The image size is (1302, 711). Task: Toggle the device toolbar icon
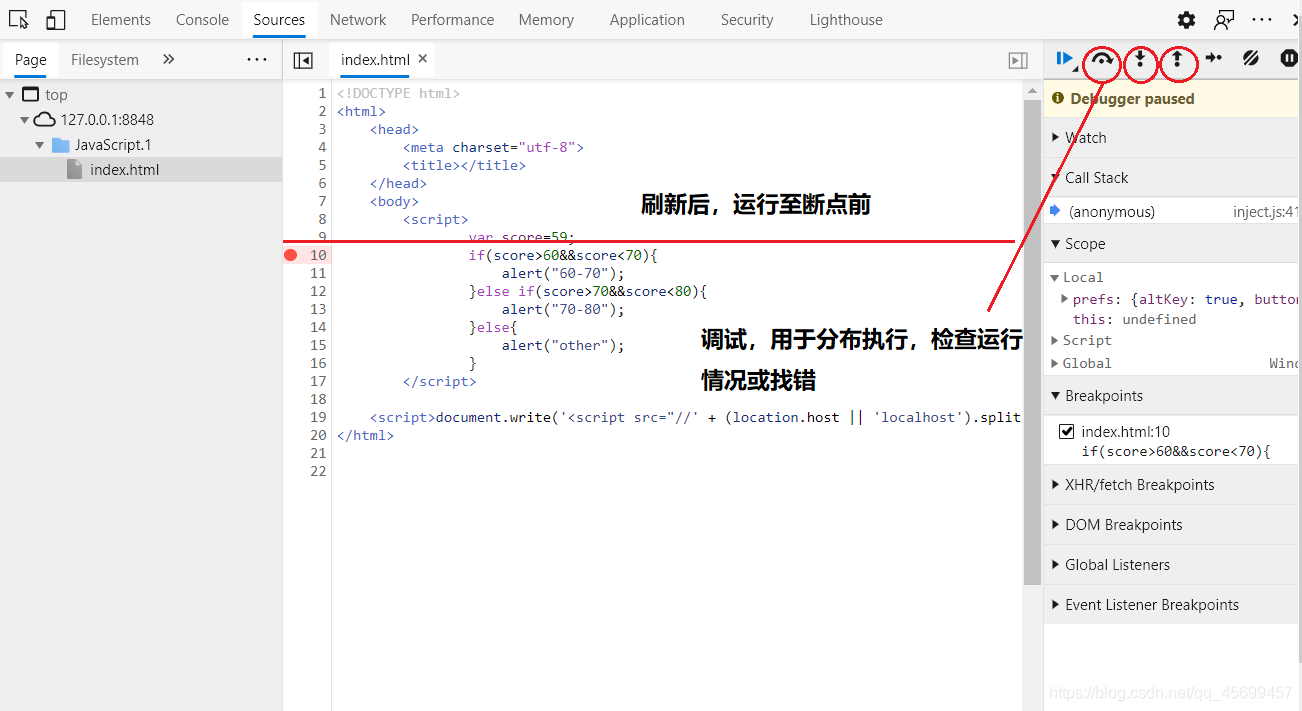coord(56,20)
